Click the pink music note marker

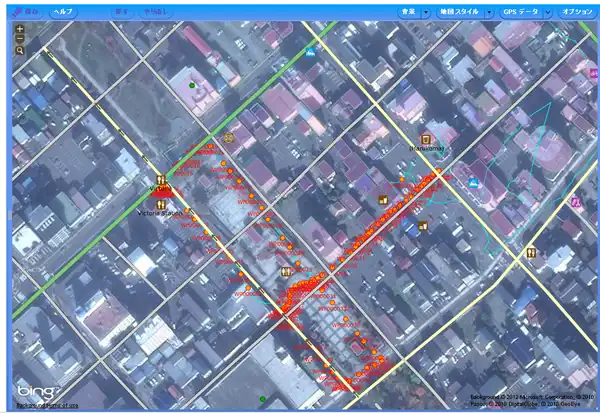coord(576,202)
